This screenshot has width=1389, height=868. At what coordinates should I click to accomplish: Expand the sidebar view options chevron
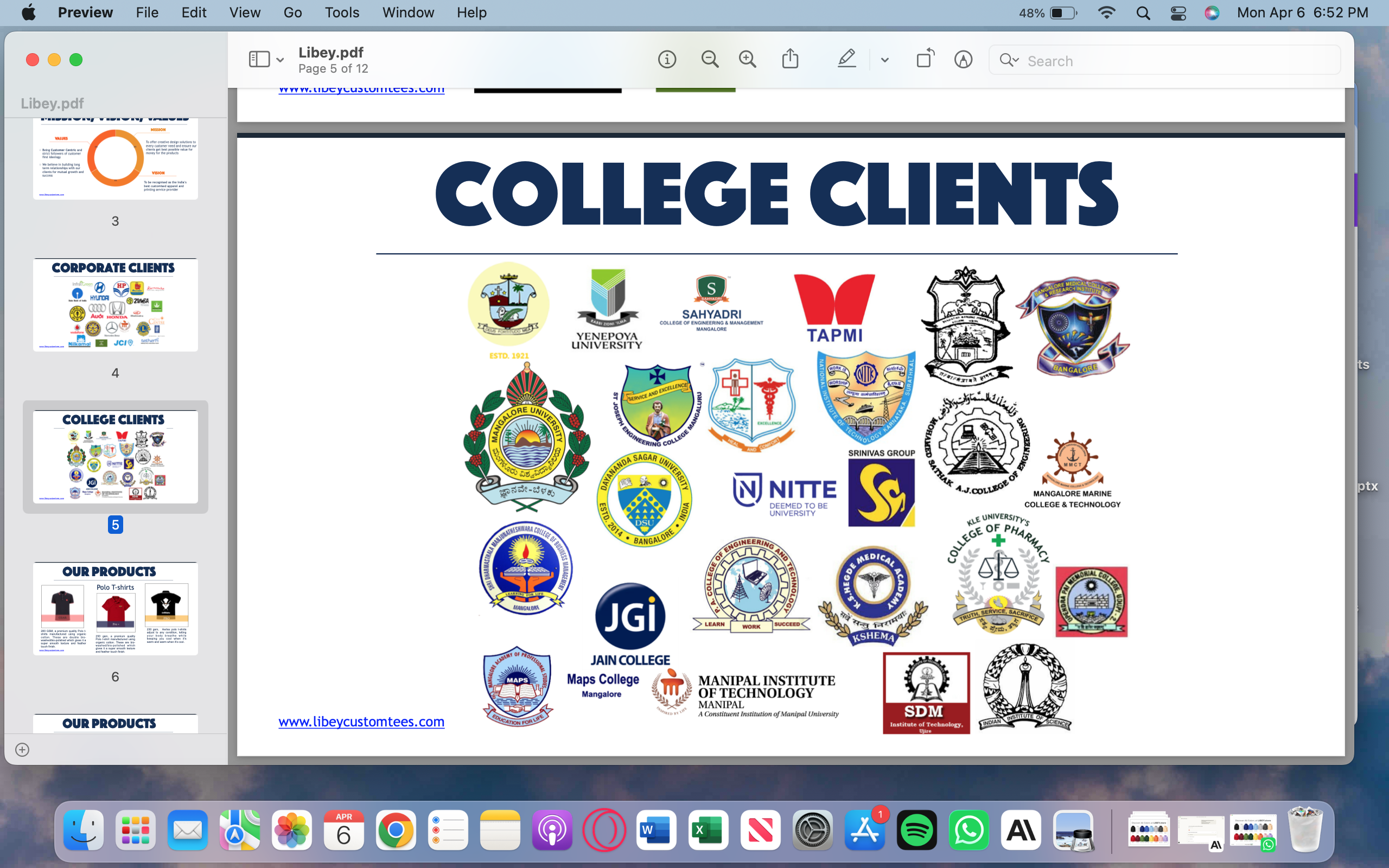click(280, 60)
